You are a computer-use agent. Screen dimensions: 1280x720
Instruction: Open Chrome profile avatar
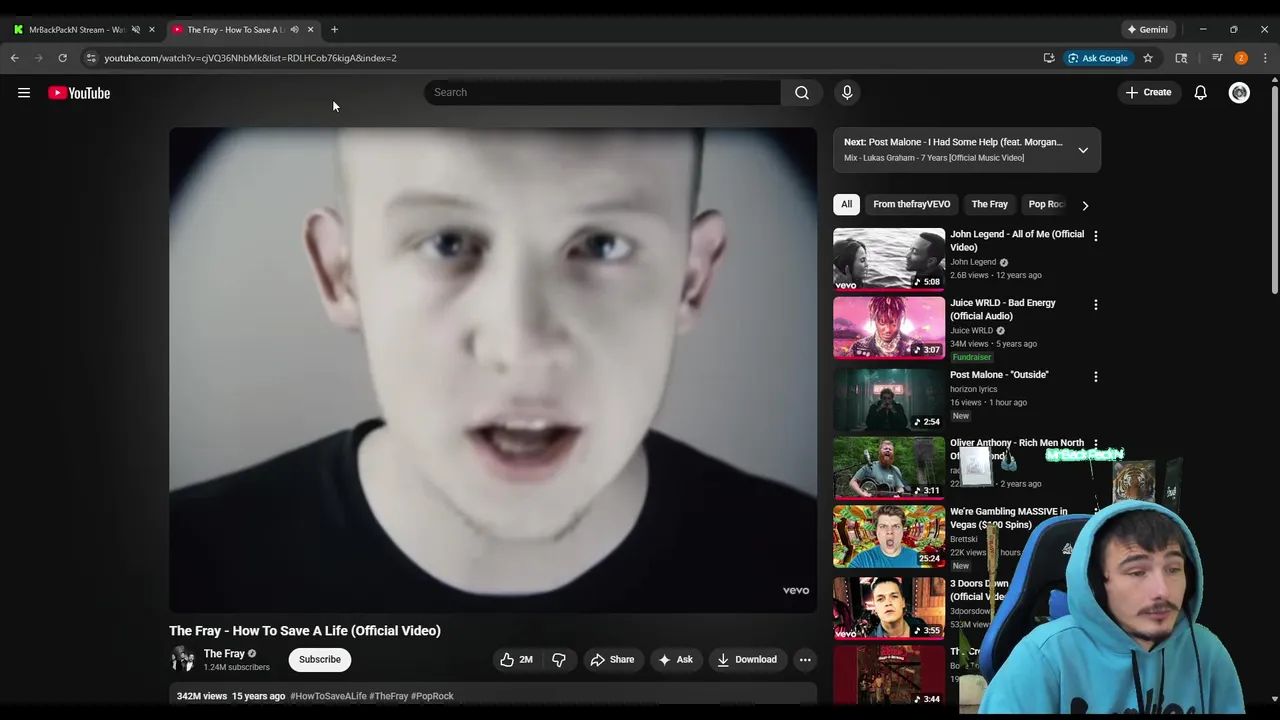coord(1241,58)
